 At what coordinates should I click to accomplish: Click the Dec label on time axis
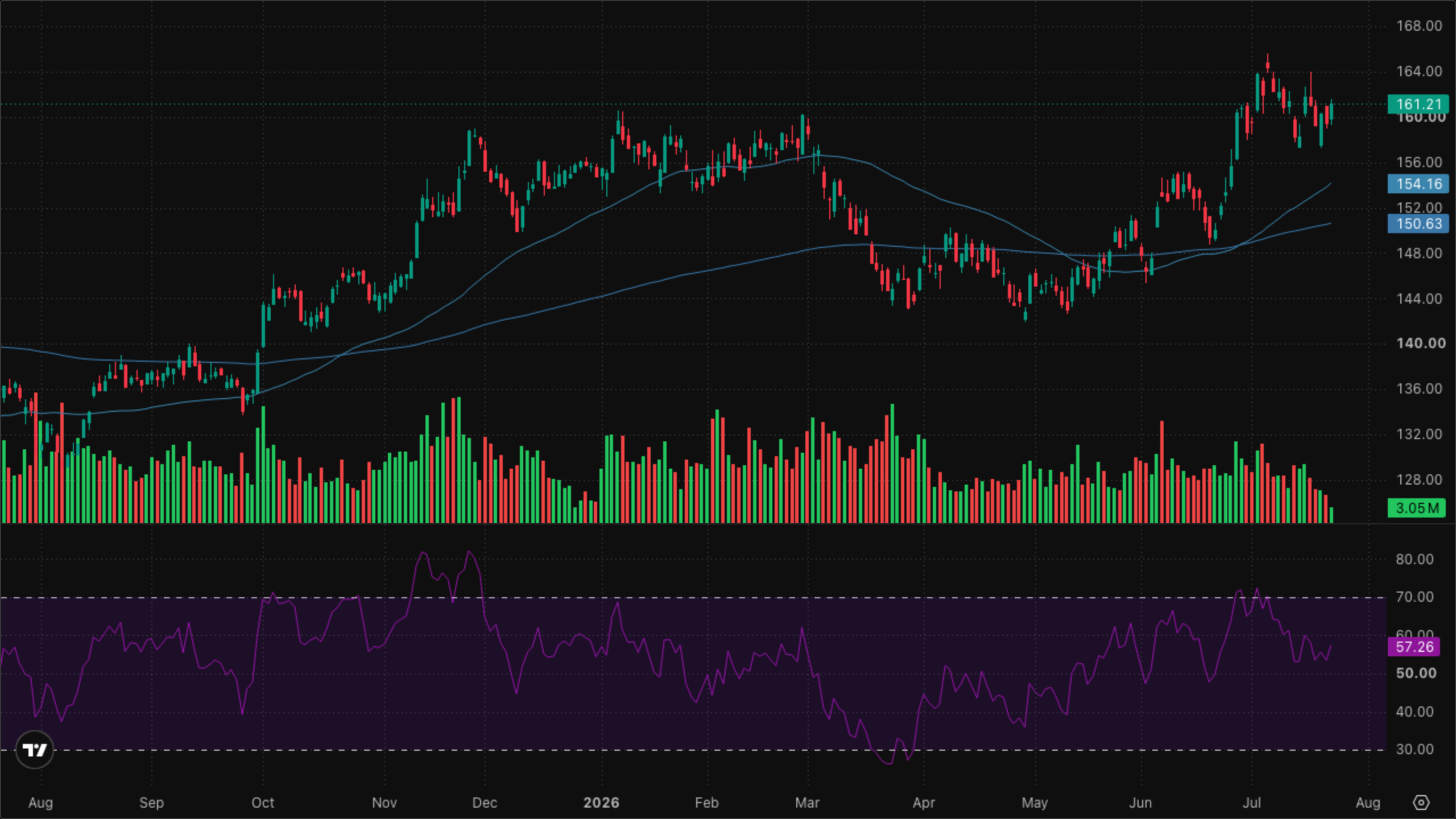(485, 803)
